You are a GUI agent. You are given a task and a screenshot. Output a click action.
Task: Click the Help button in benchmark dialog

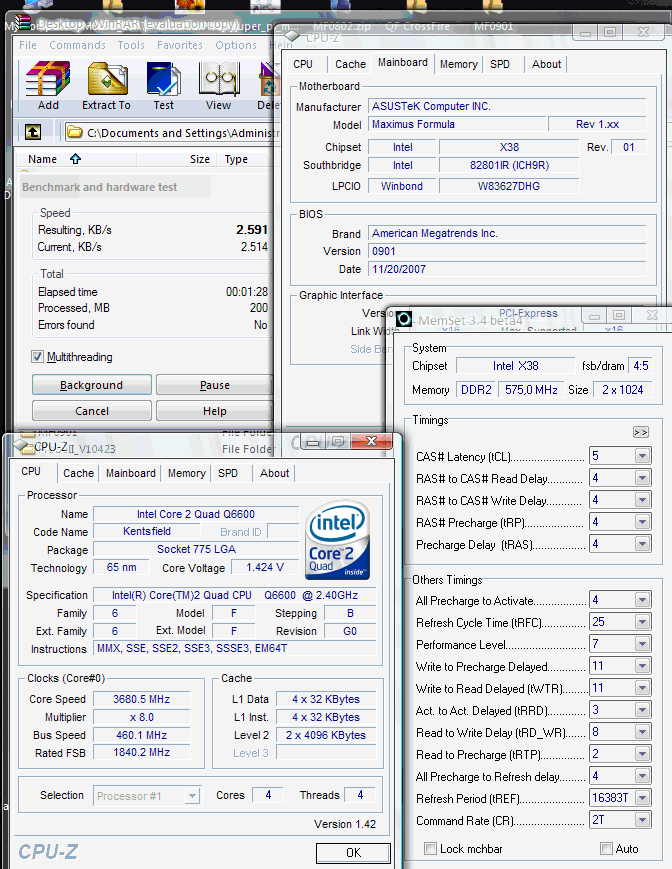pyautogui.click(x=214, y=411)
